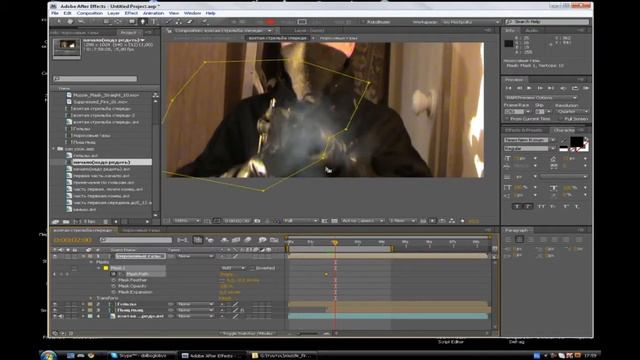The width and height of the screenshot is (640, 360).
Task: Enable motion blur for timeline
Action: coord(248,240)
